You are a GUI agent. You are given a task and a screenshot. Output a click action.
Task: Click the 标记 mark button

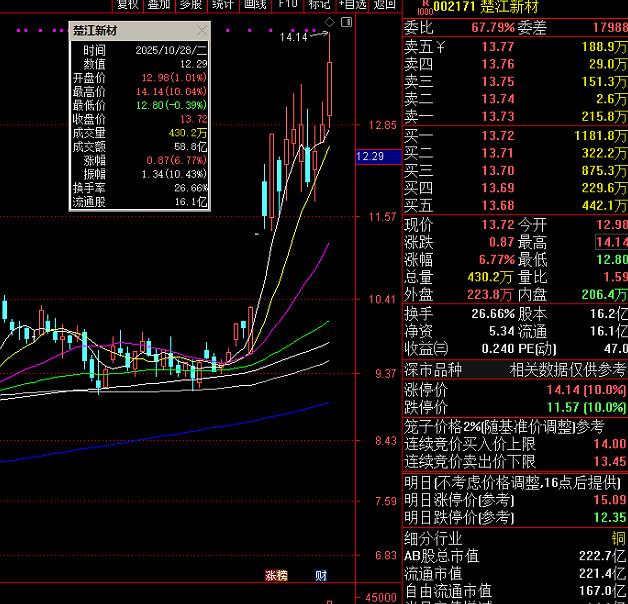(x=319, y=5)
